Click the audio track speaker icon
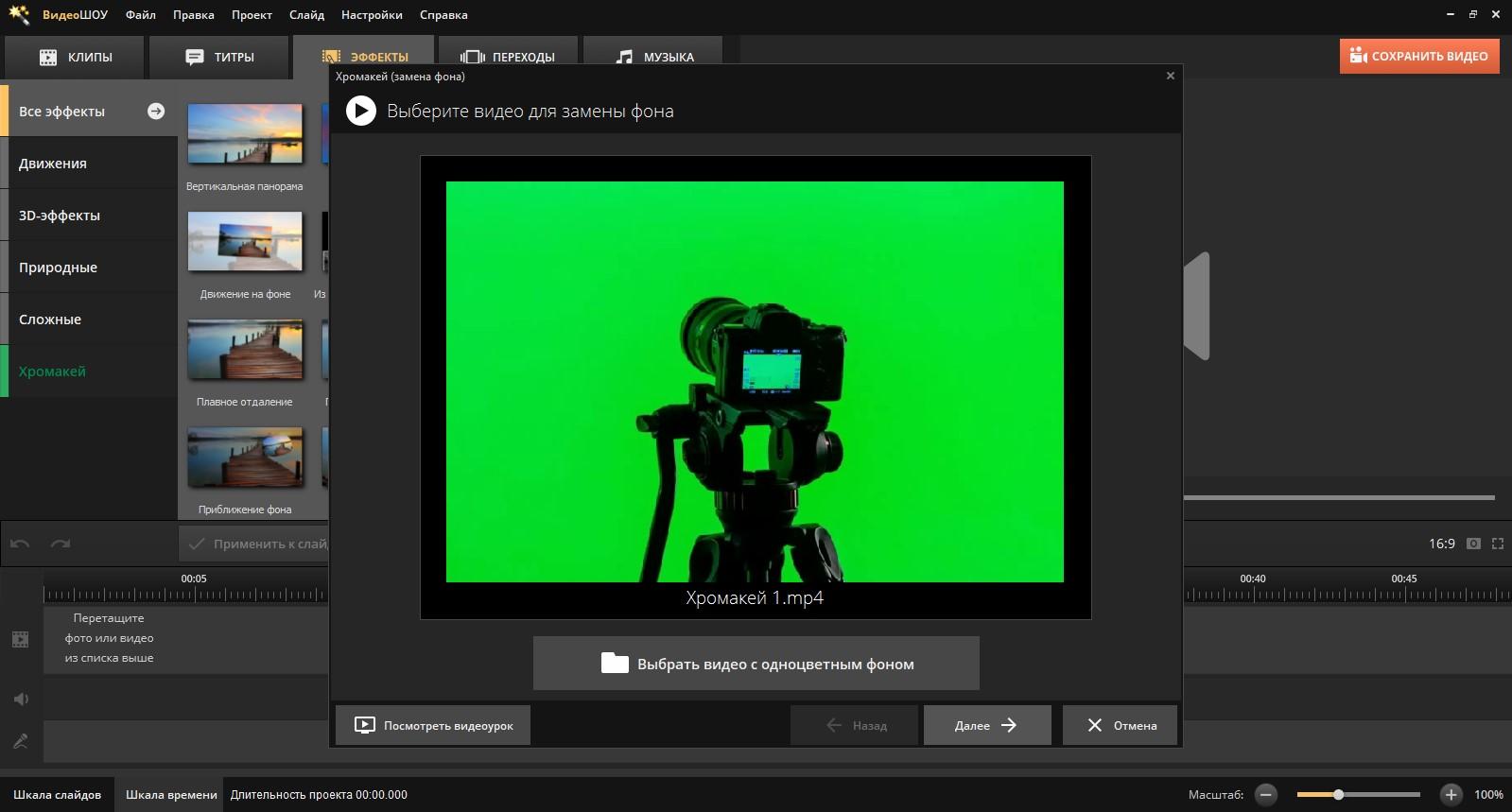1512x812 pixels. click(21, 699)
